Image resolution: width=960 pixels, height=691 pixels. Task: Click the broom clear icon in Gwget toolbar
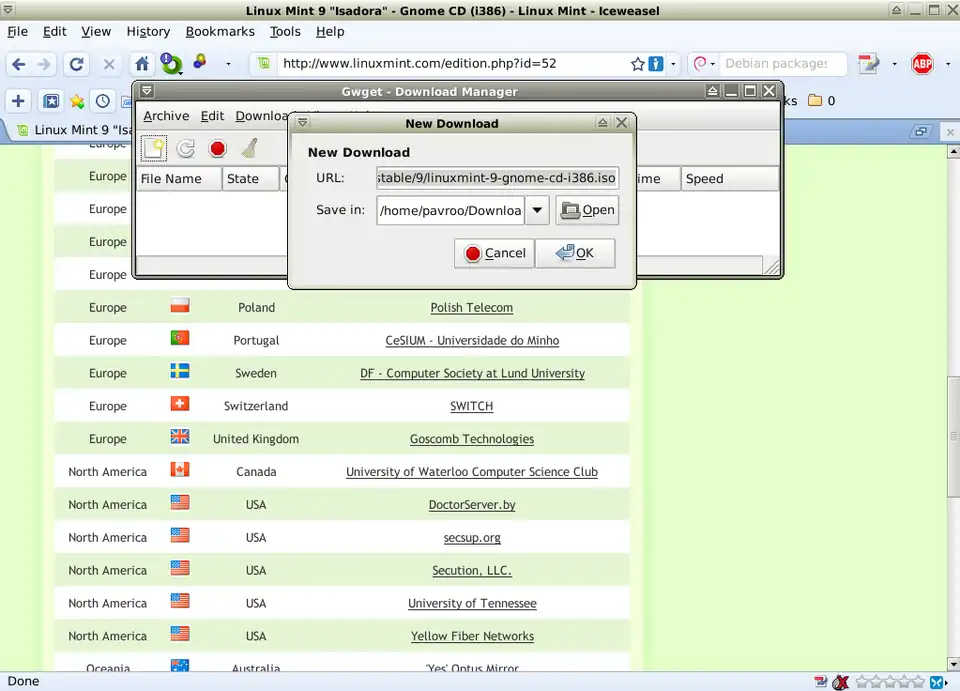(249, 149)
